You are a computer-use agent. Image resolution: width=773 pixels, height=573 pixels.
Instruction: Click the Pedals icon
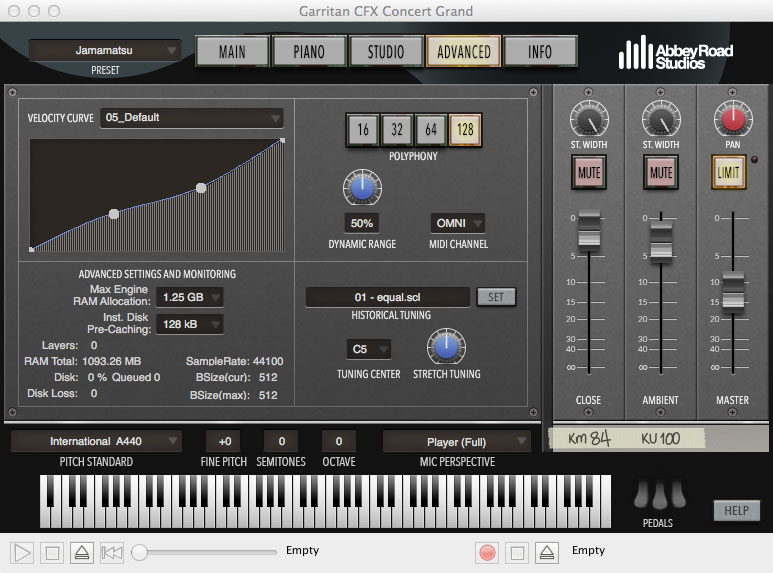tap(660, 494)
